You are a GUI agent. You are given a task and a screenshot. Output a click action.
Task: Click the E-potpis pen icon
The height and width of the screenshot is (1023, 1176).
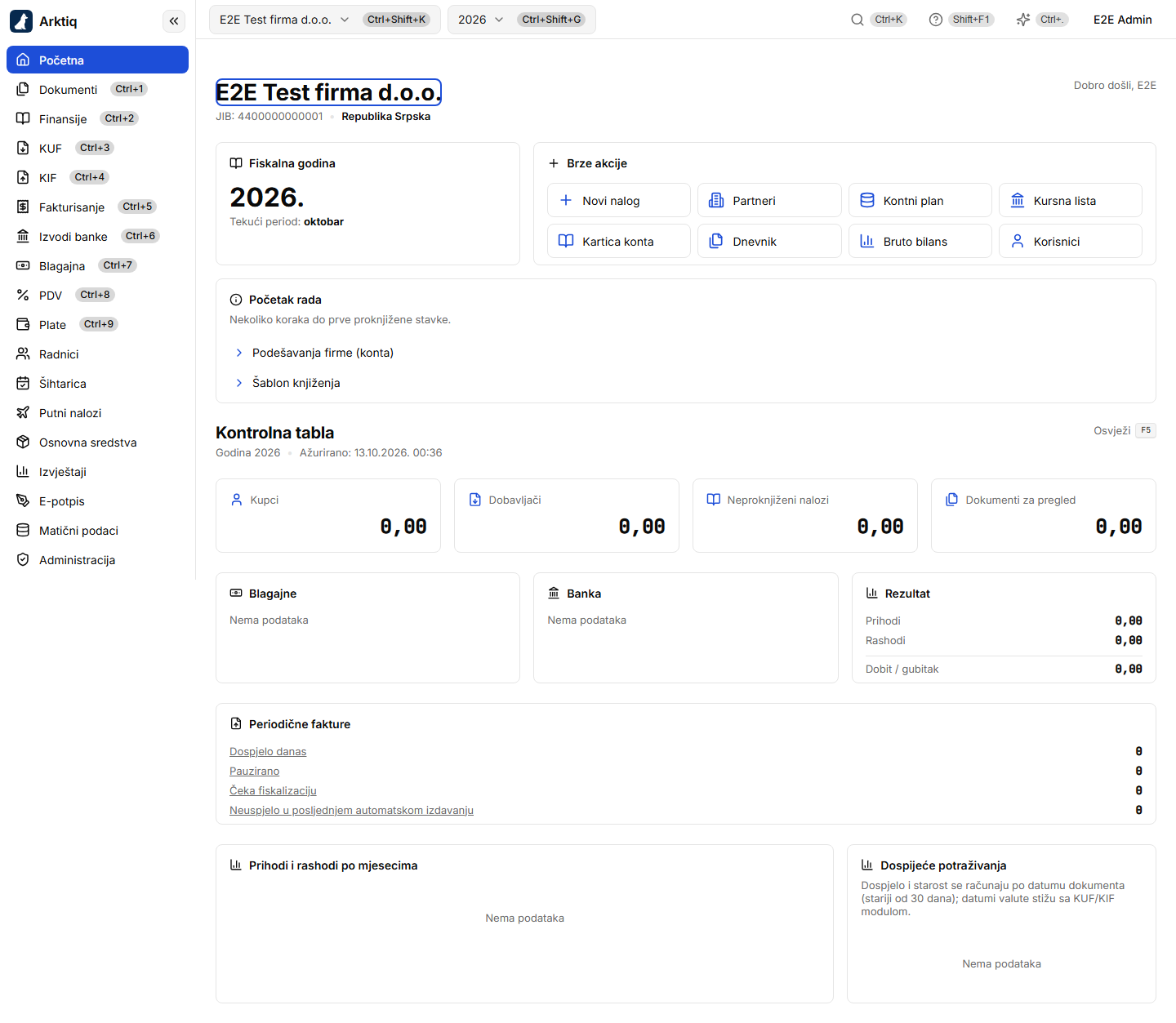coord(23,501)
